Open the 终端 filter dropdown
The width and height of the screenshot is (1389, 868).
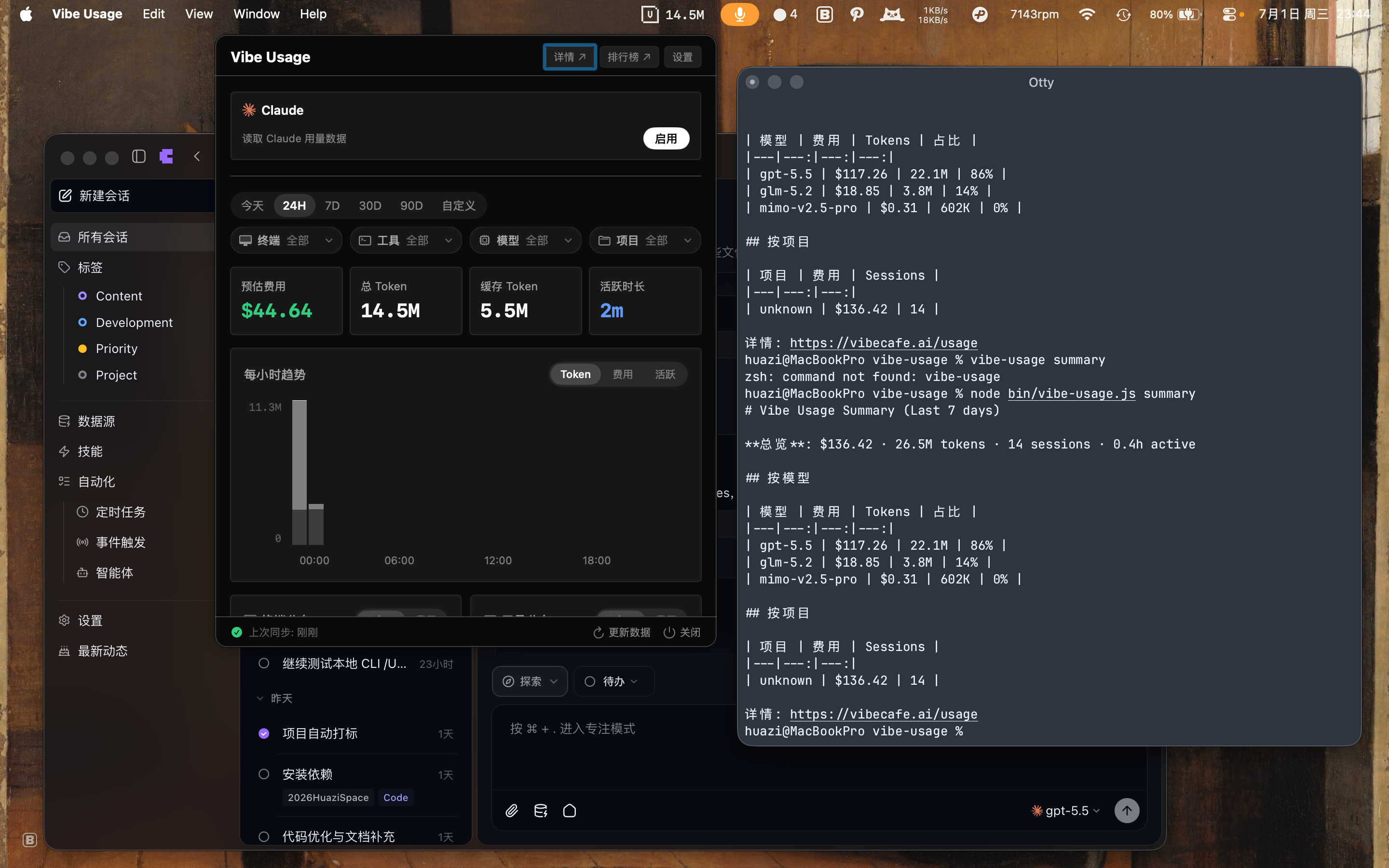pos(286,240)
